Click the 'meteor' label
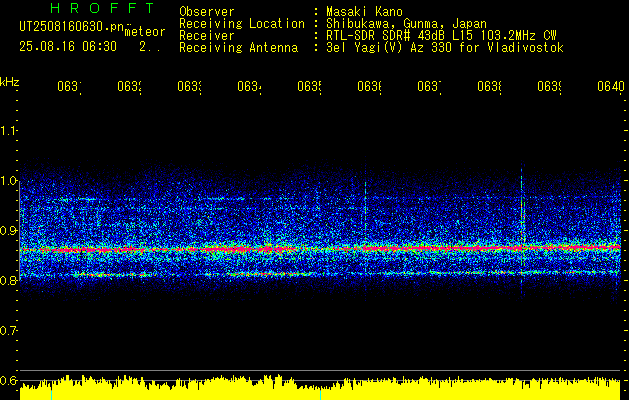 coord(145,32)
